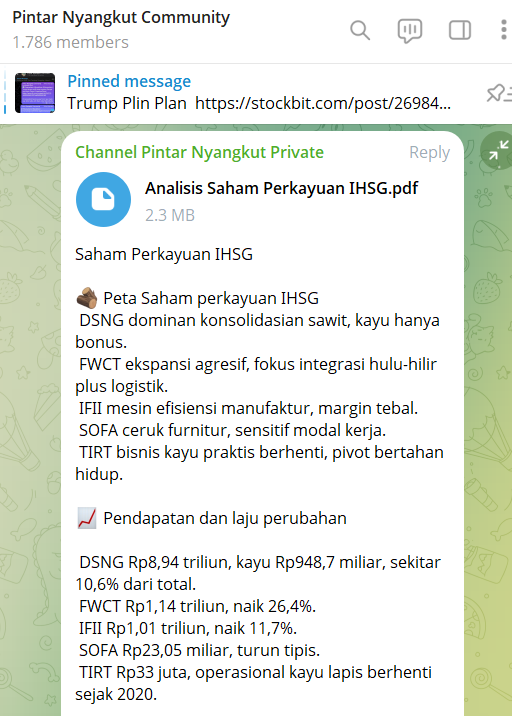Click the wood log emoji in message
This screenshot has width=512, height=716.
click(x=87, y=298)
